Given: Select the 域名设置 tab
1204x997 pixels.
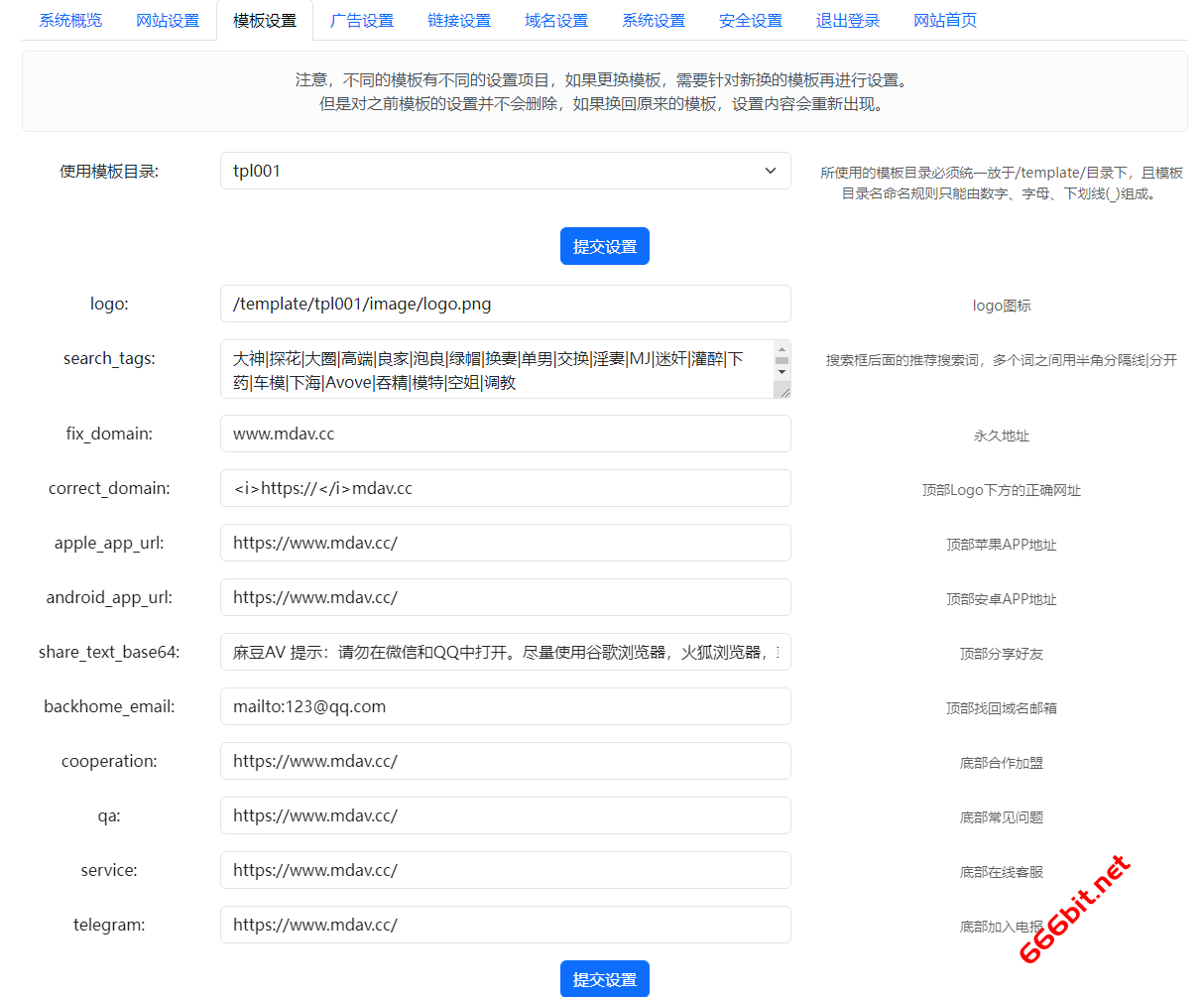Looking at the screenshot, I should point(556,20).
